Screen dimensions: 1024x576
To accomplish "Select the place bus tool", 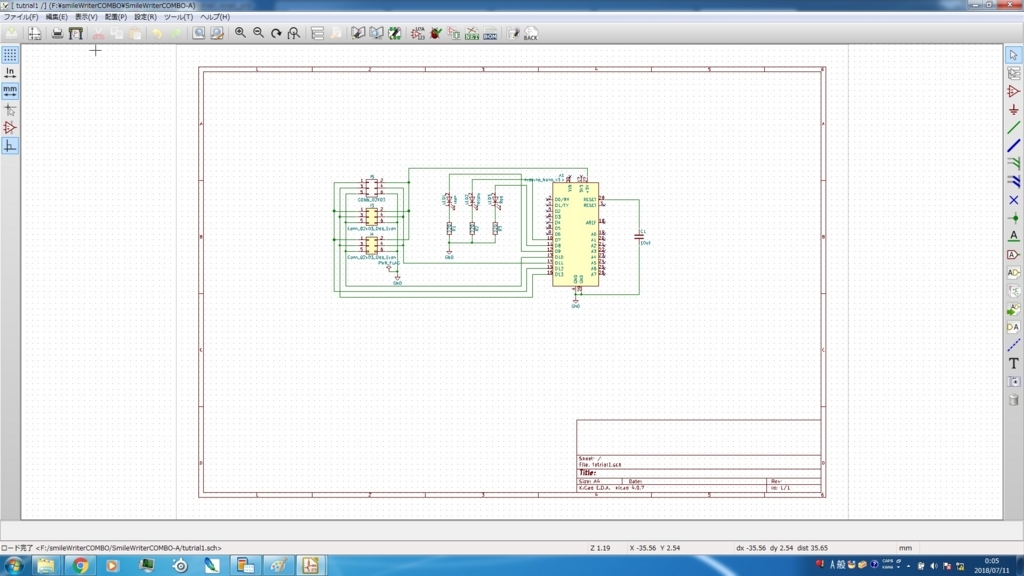I will 1014,146.
